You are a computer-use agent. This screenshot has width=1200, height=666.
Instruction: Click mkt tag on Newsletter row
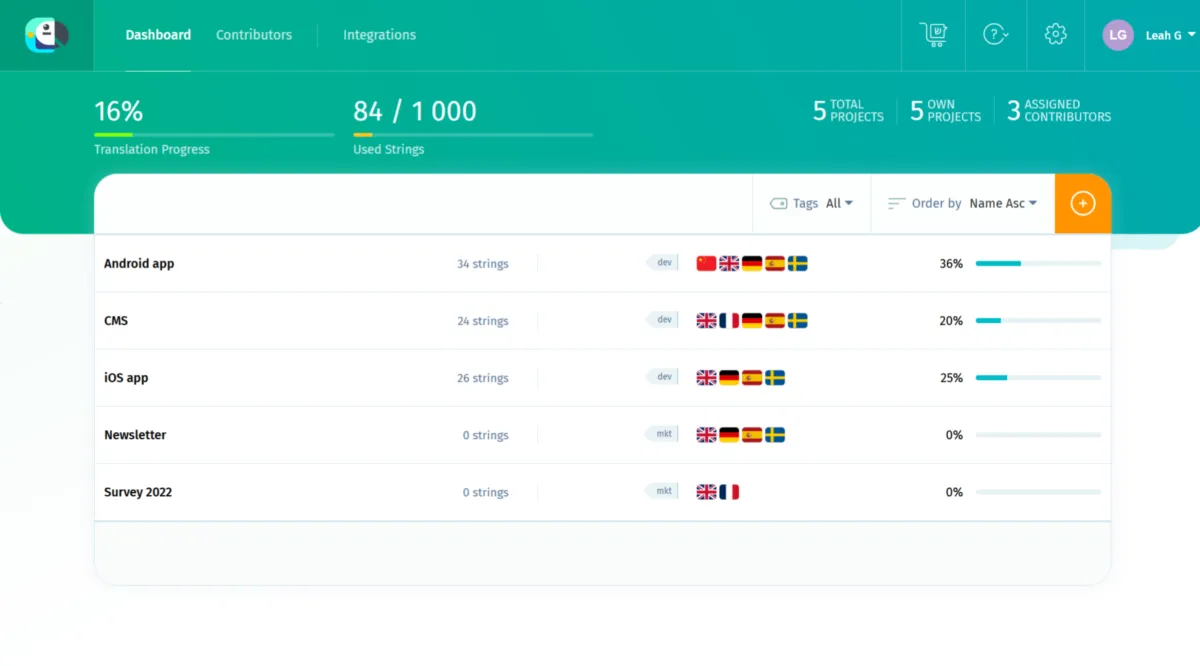661,434
